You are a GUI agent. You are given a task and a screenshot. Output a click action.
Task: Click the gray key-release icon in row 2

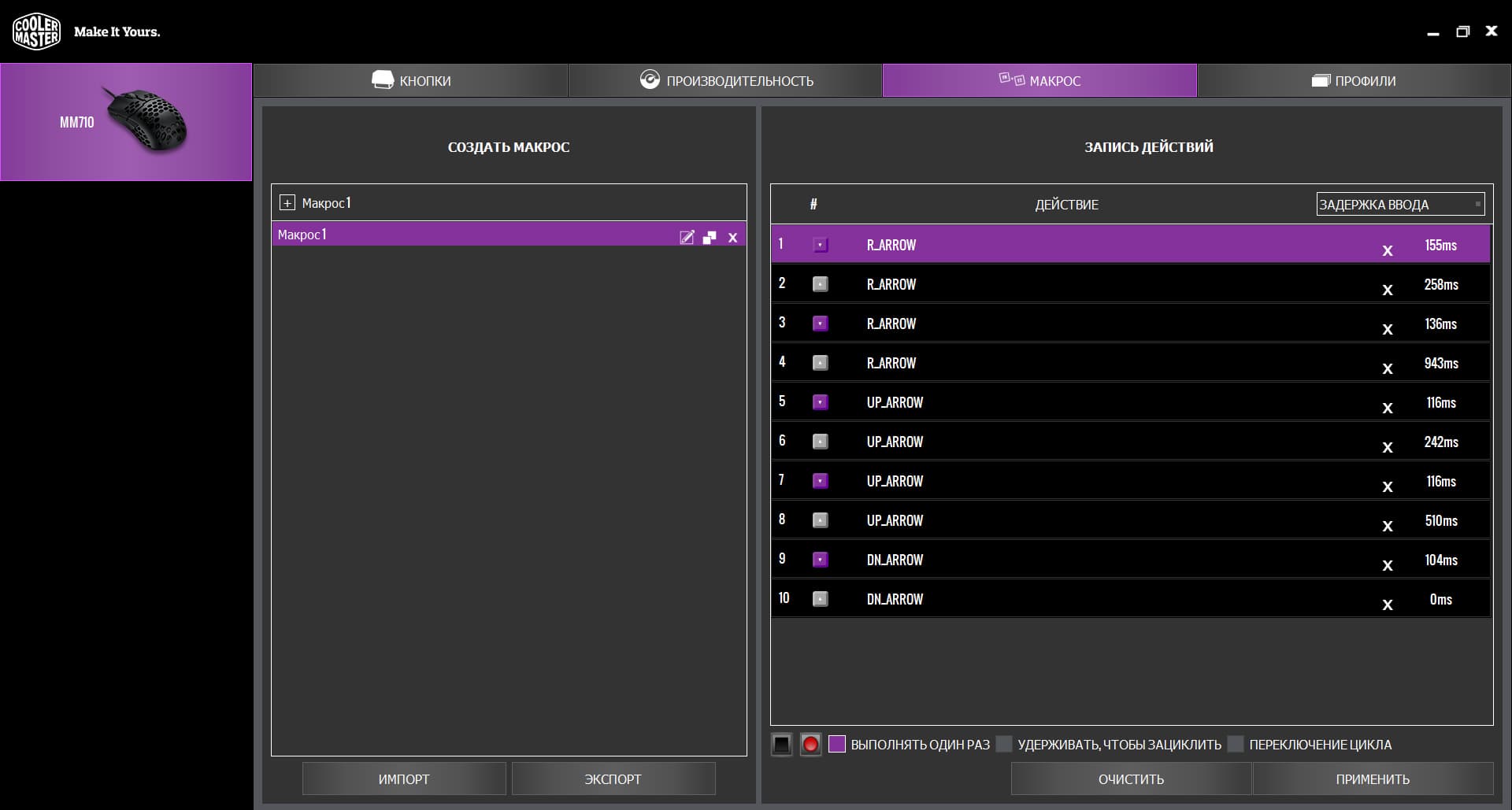coord(820,284)
